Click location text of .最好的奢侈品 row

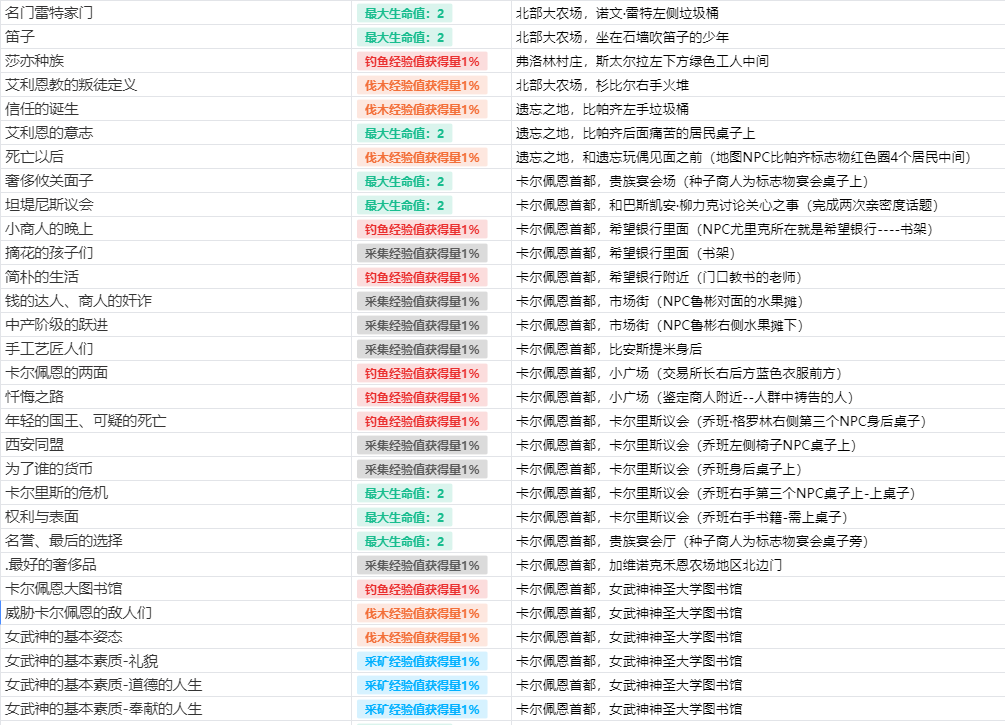coord(649,565)
